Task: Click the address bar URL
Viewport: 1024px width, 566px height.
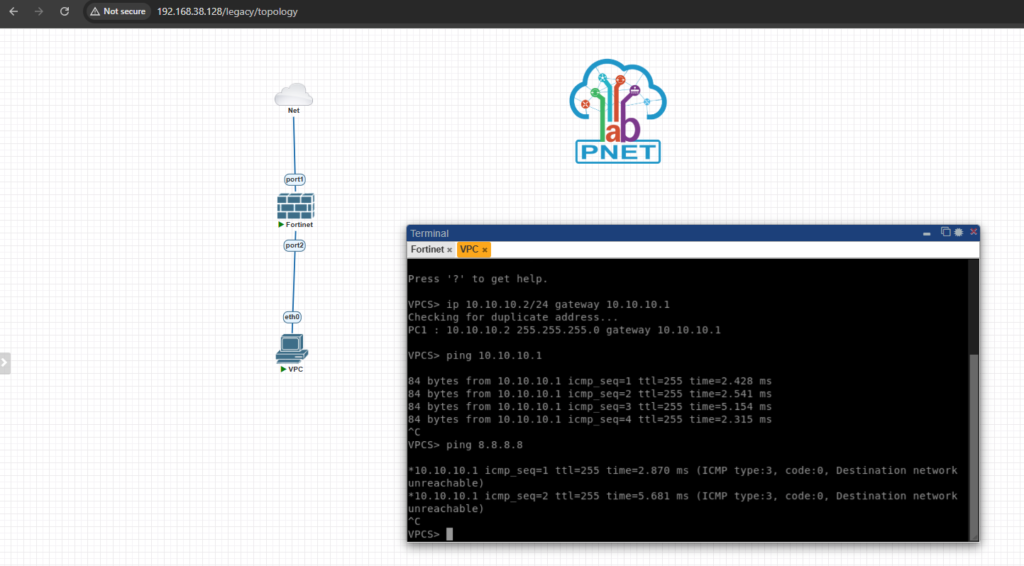Action: (227, 12)
